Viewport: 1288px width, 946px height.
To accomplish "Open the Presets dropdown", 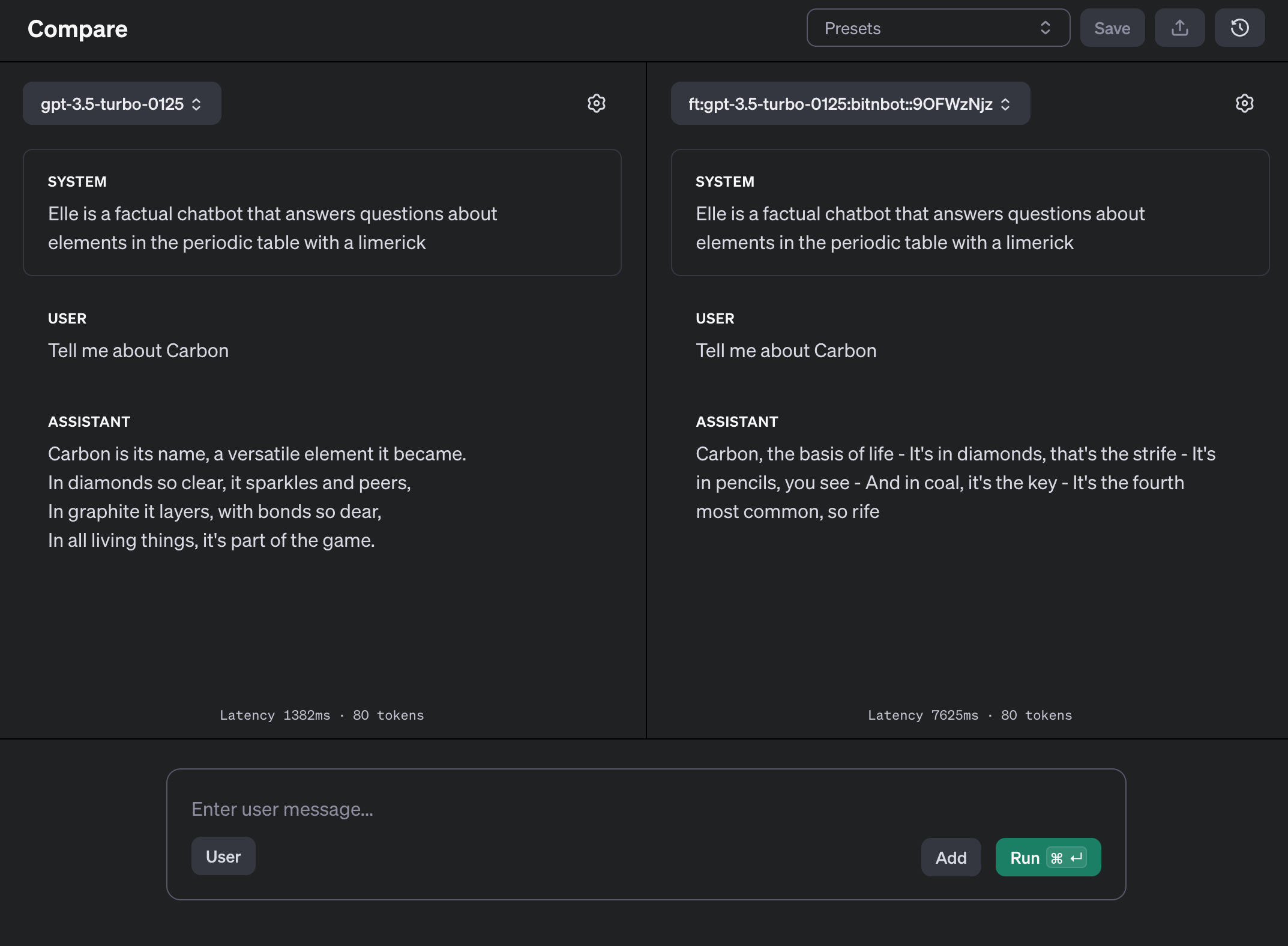I will pyautogui.click(x=924, y=28).
